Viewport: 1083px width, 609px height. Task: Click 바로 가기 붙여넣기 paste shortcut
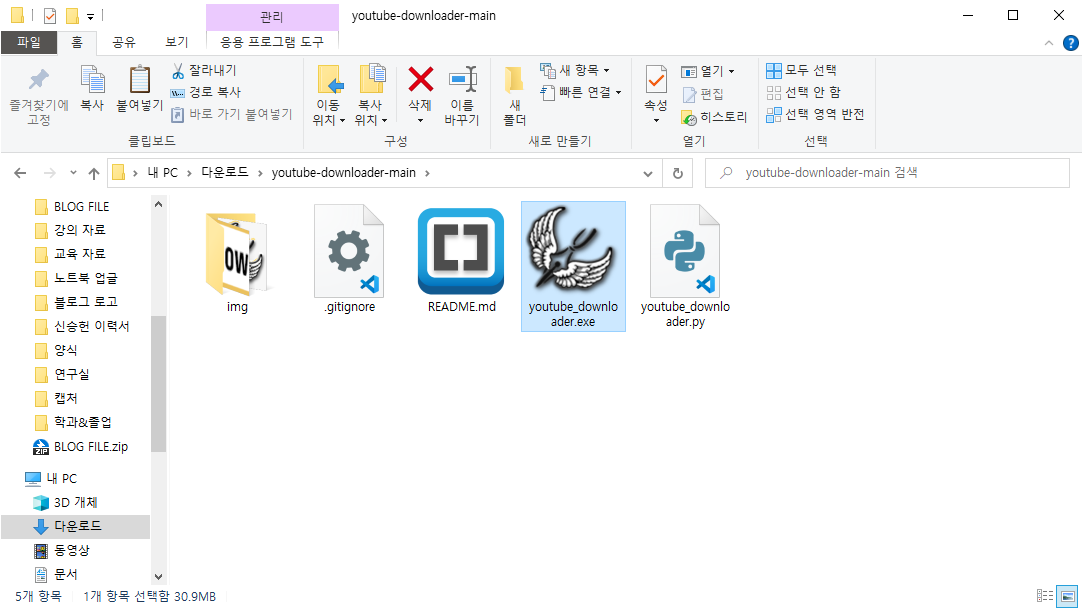(x=231, y=114)
